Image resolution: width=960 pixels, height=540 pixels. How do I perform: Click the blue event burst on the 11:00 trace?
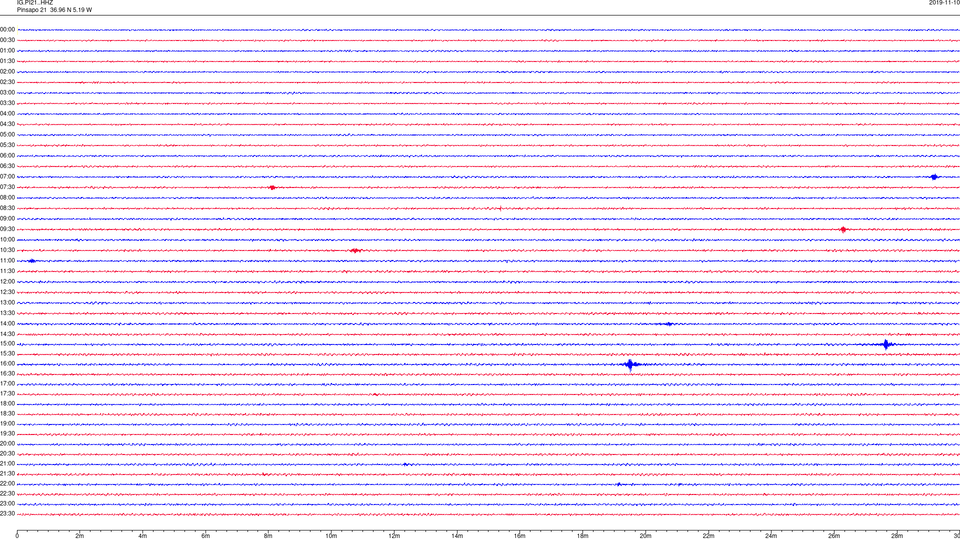coord(32,261)
